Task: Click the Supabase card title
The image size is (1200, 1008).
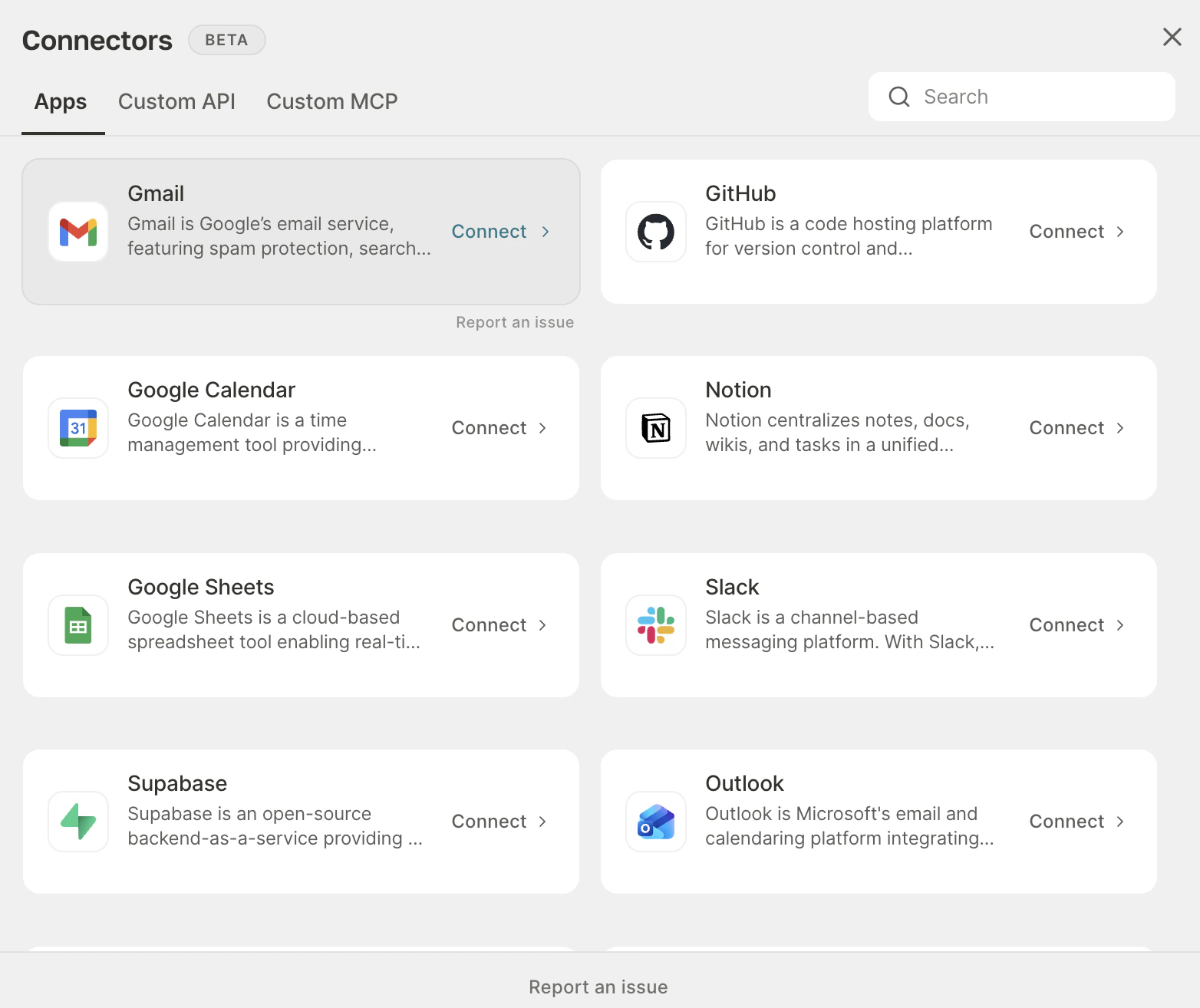Action: (x=177, y=783)
